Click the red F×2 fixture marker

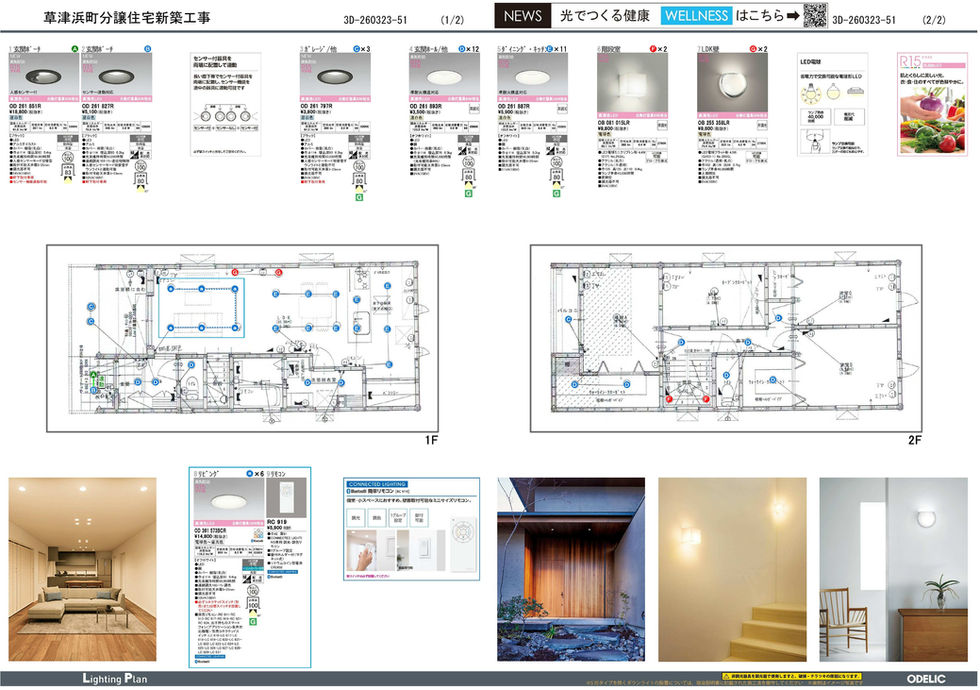(x=658, y=49)
